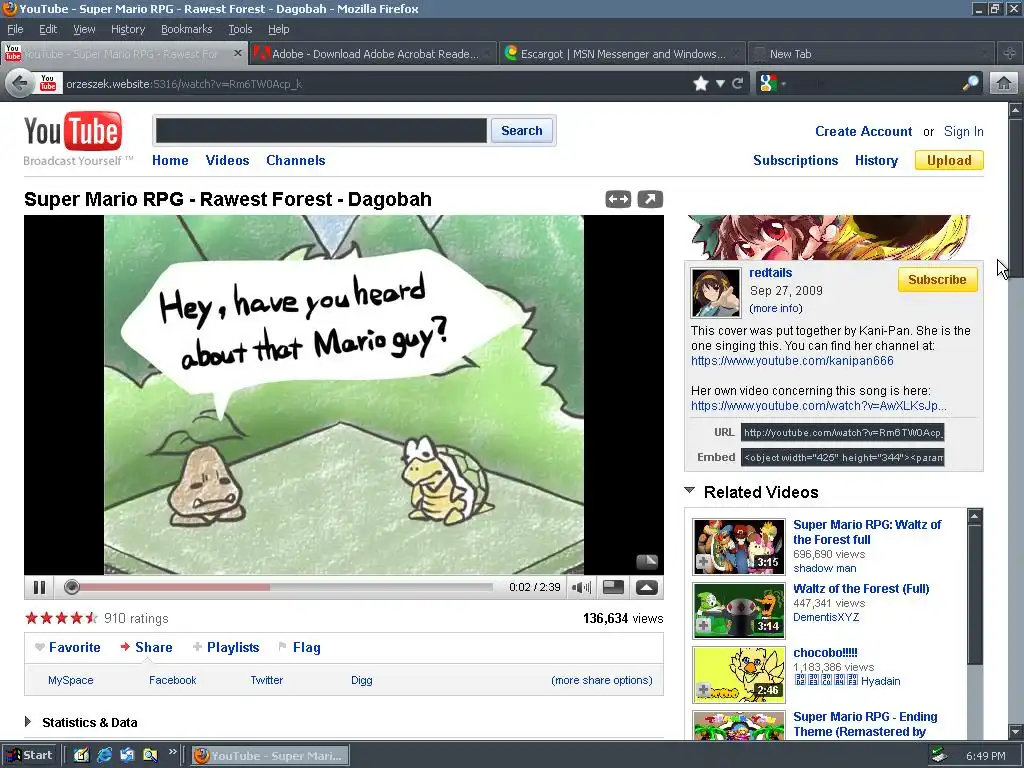Click the Google search engine icon
This screenshot has width=1024, height=768.
(x=769, y=84)
